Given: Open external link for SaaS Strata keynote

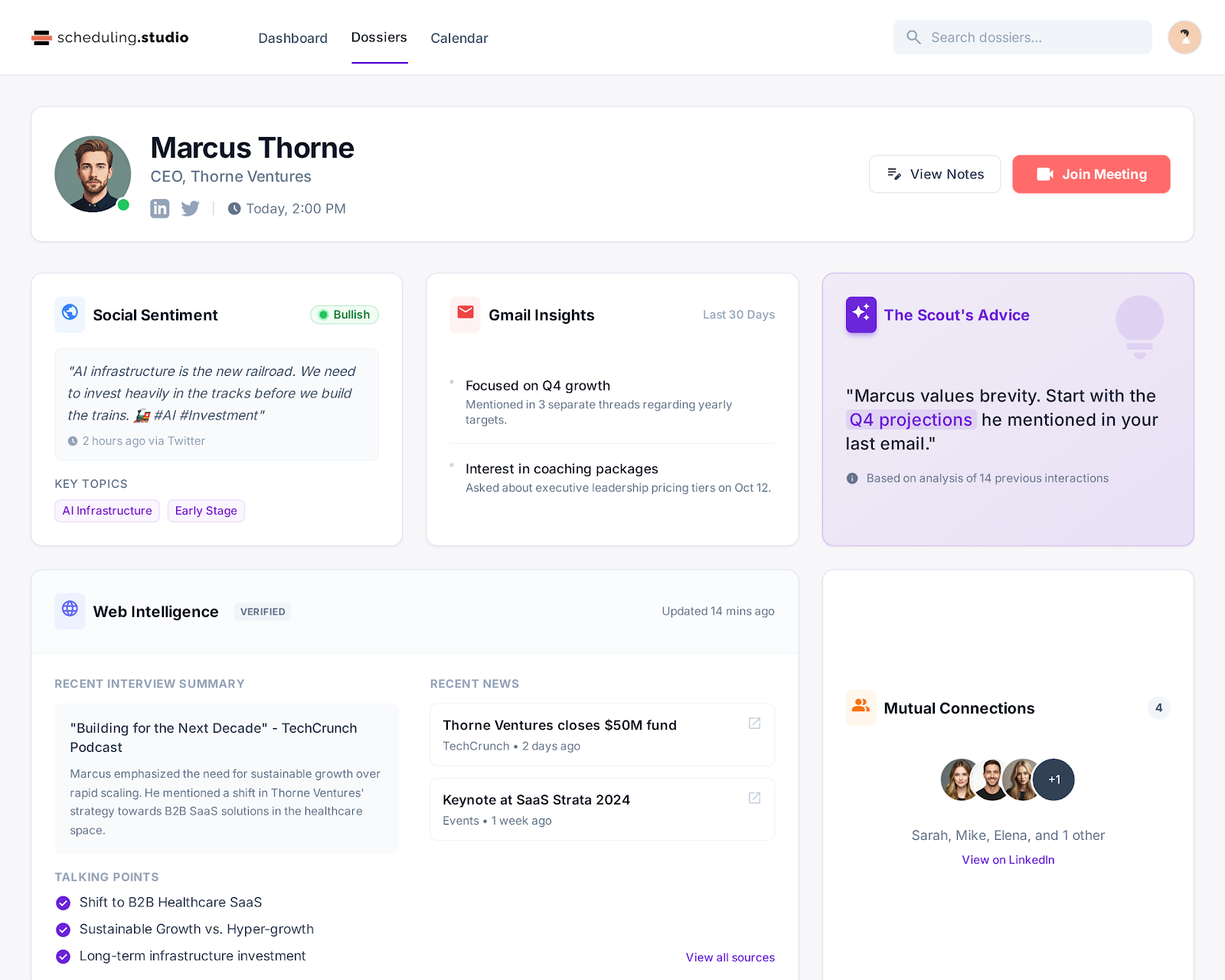Looking at the screenshot, I should pos(754,798).
